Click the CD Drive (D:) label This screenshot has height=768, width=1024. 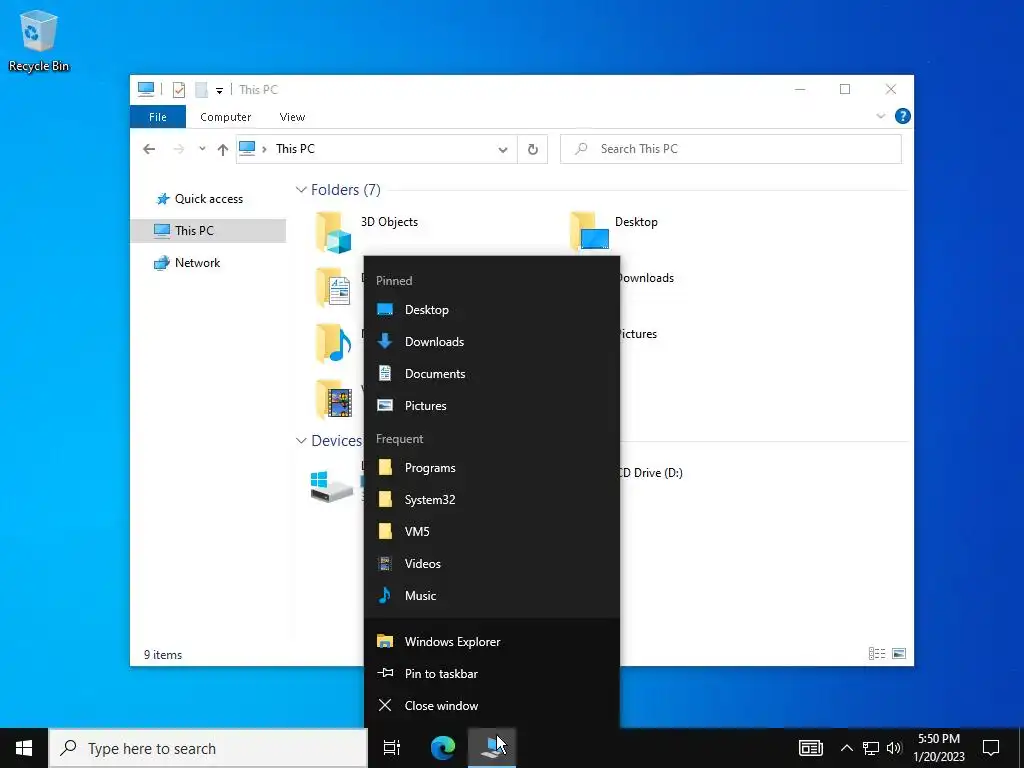tap(651, 473)
